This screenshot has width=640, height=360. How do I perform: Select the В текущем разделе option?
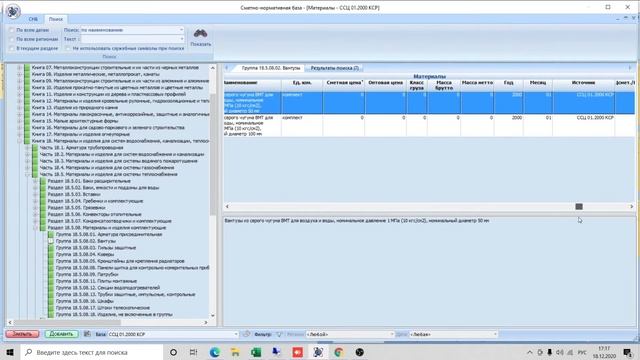point(12,48)
